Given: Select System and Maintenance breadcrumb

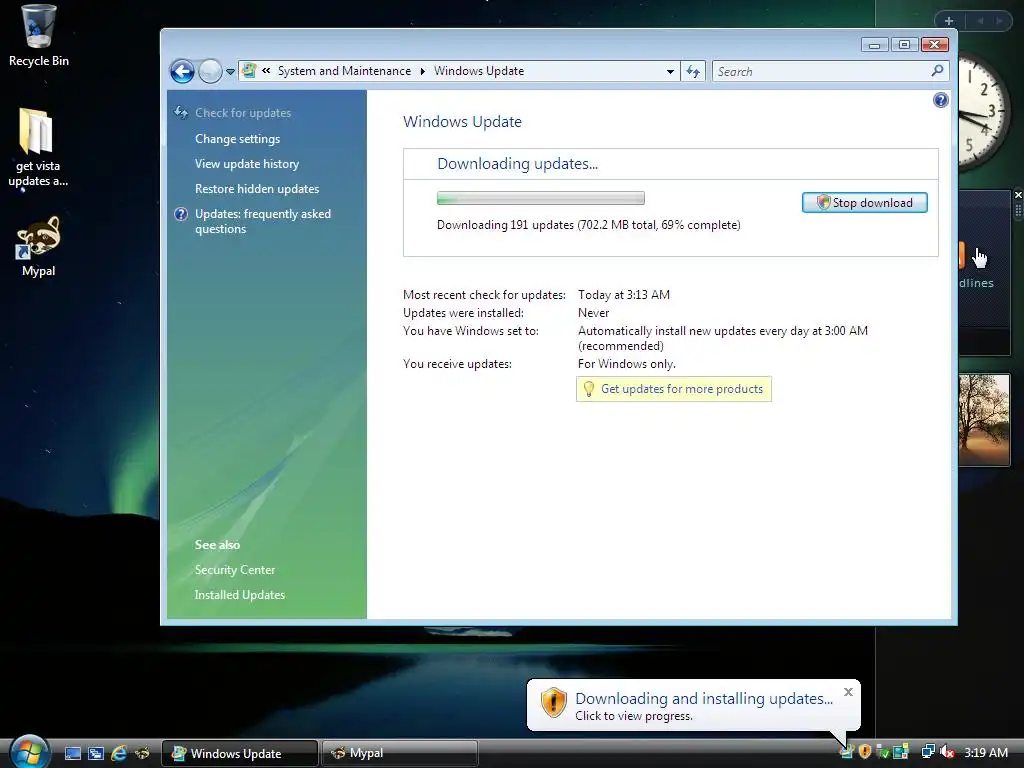Looking at the screenshot, I should 344,71.
